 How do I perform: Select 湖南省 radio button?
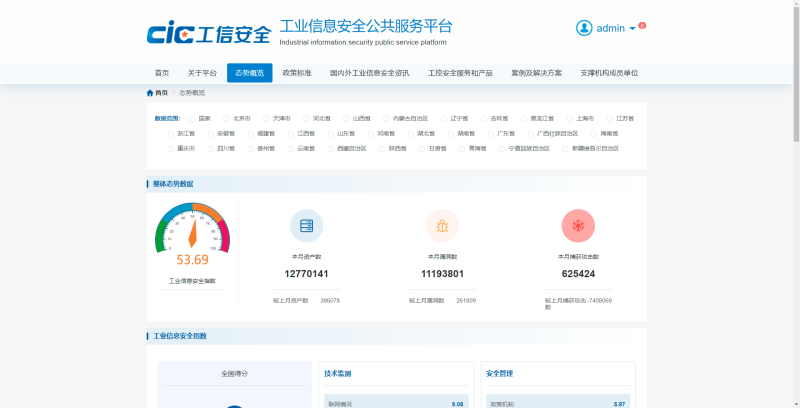click(450, 134)
